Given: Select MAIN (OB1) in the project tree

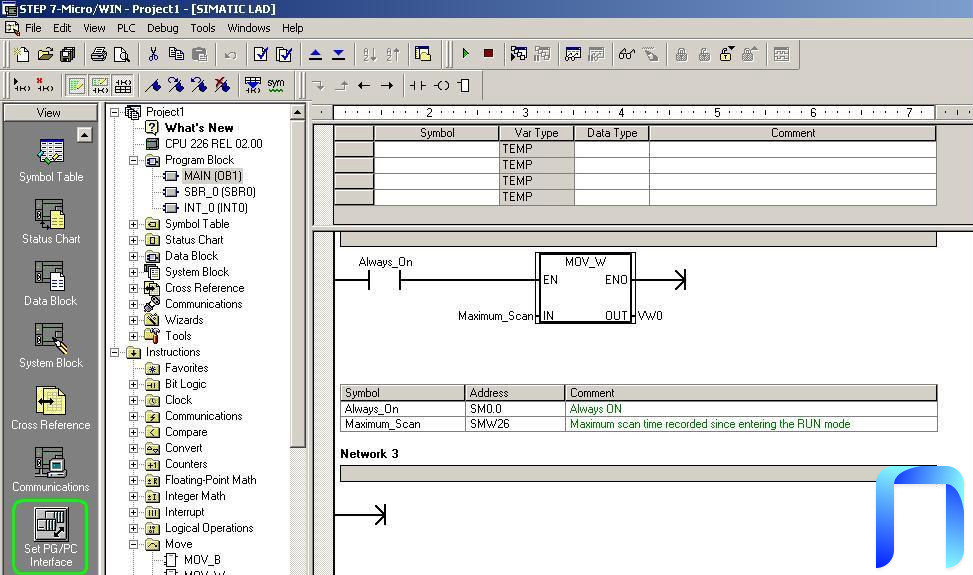Looking at the screenshot, I should coord(213,176).
